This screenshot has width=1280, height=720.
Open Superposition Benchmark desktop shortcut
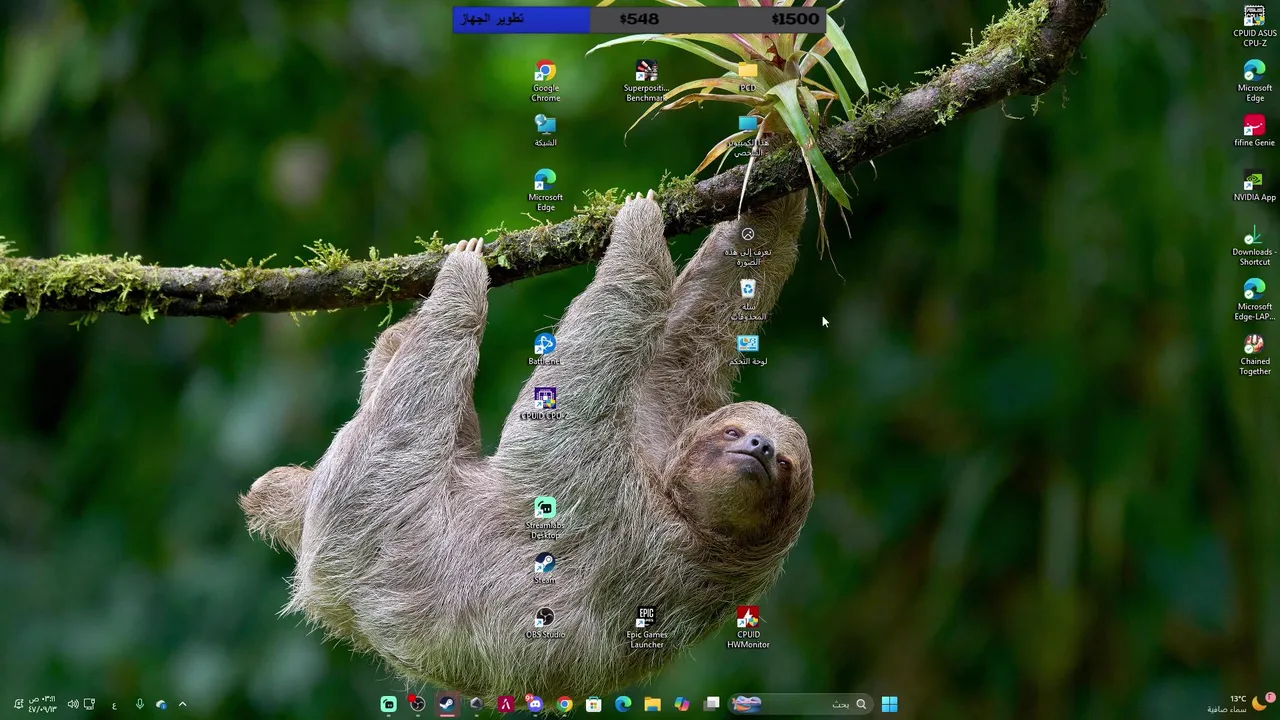coord(646,81)
